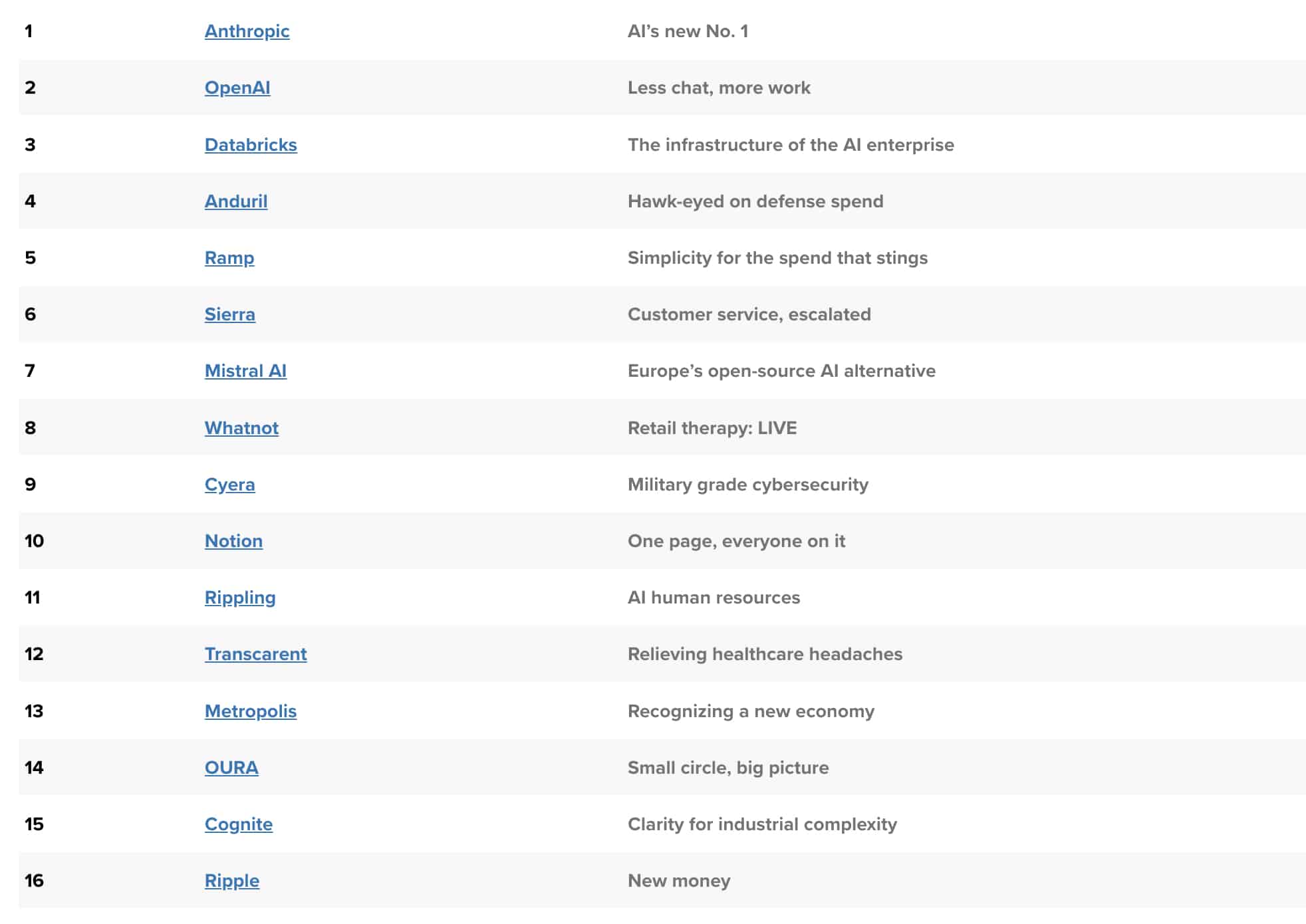This screenshot has width=1306, height=924.
Task: Click the Transcarent link
Action: click(x=255, y=654)
